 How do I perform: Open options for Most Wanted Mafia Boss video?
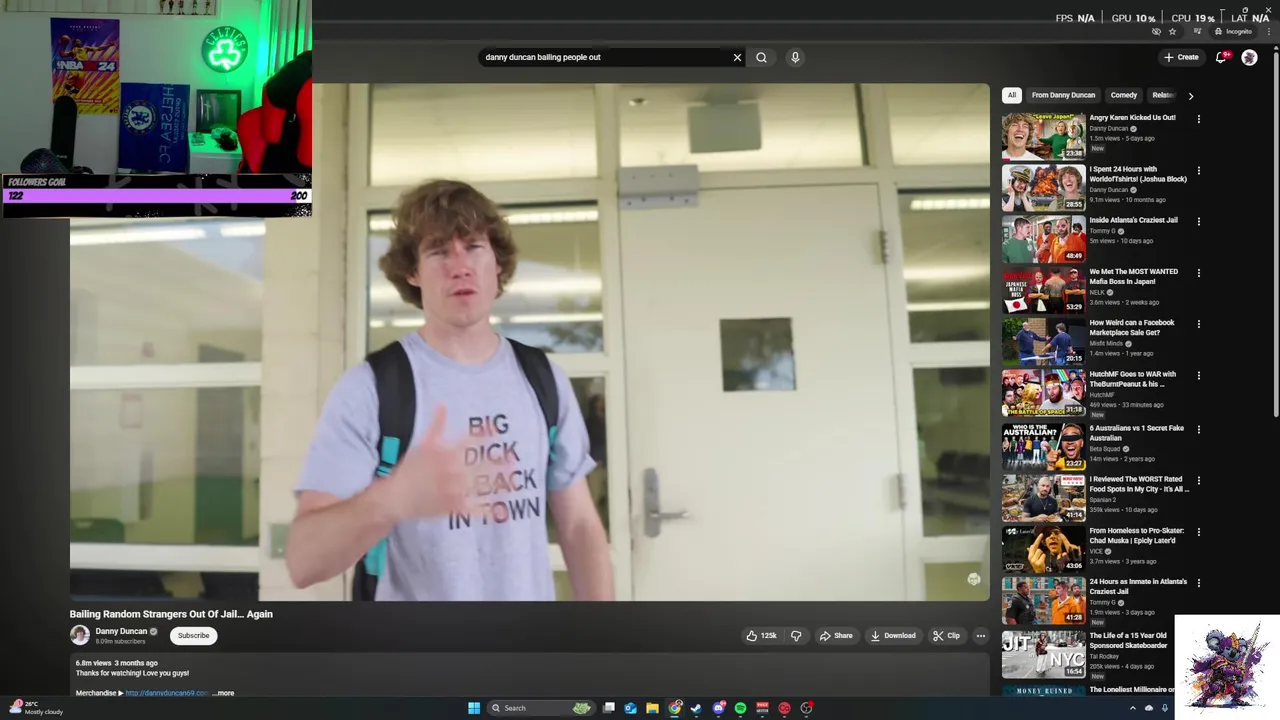(1198, 273)
